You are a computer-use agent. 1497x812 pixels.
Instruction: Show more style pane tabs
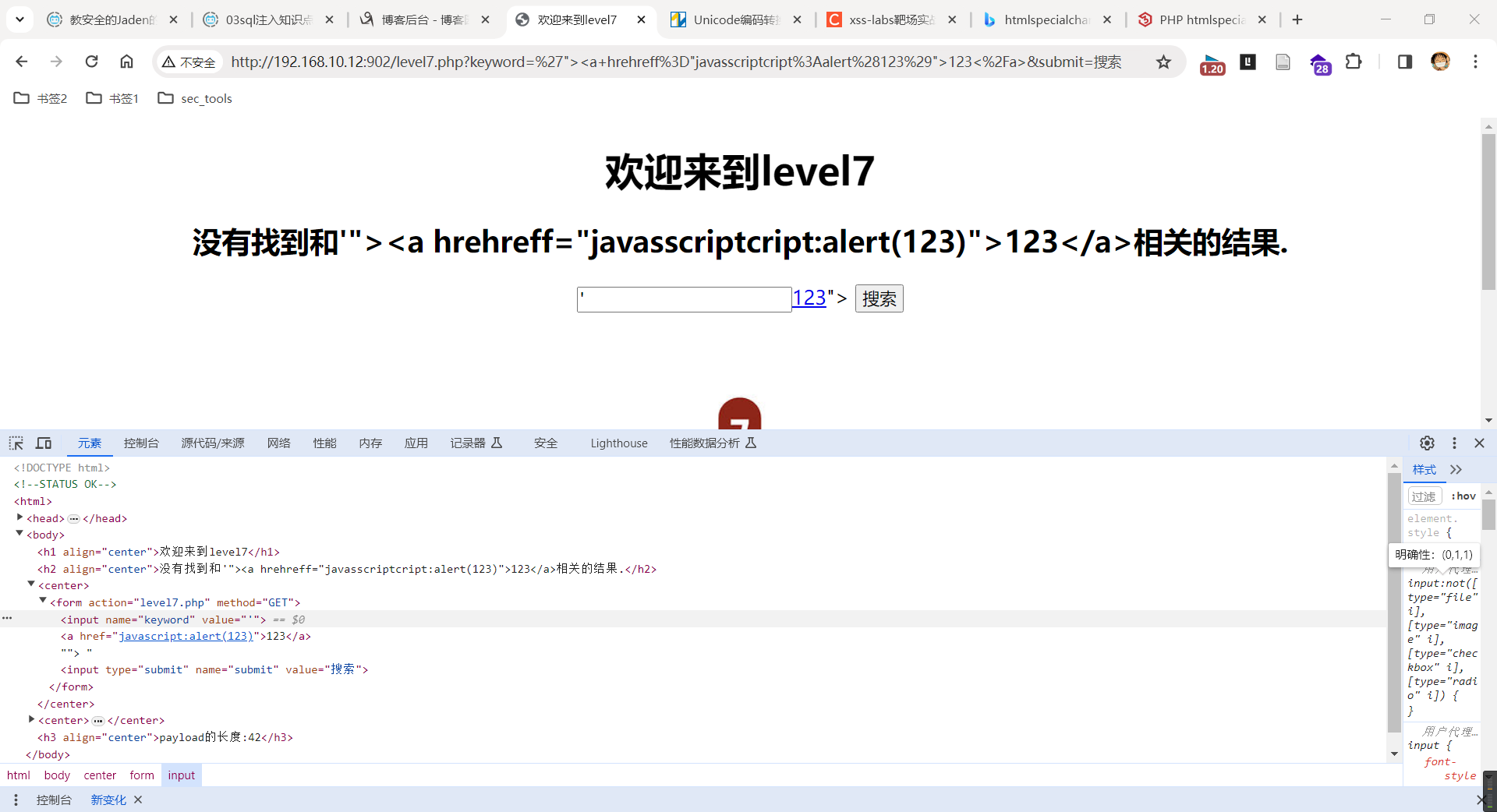1456,470
